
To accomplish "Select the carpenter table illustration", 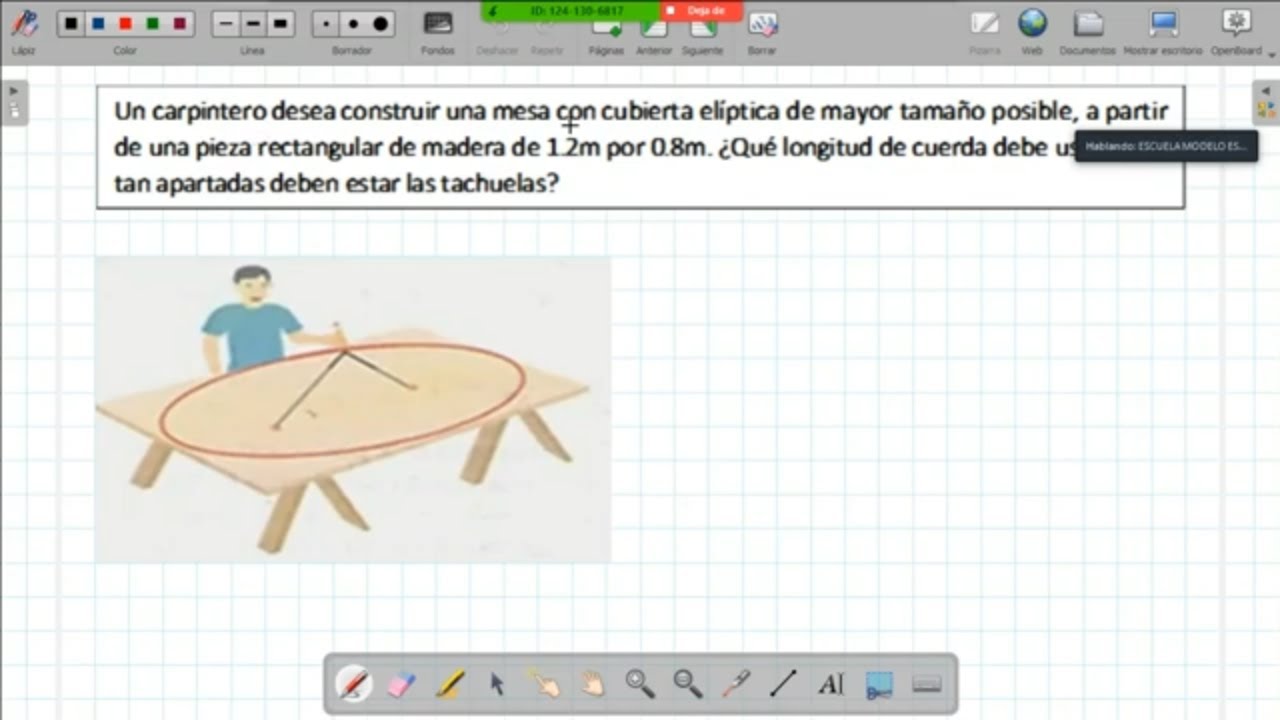I will click(353, 409).
